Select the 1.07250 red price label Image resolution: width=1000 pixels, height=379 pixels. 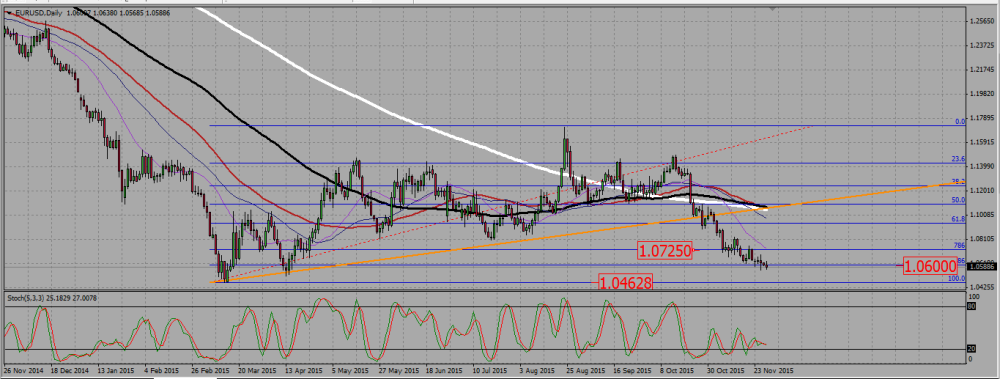[x=665, y=251]
